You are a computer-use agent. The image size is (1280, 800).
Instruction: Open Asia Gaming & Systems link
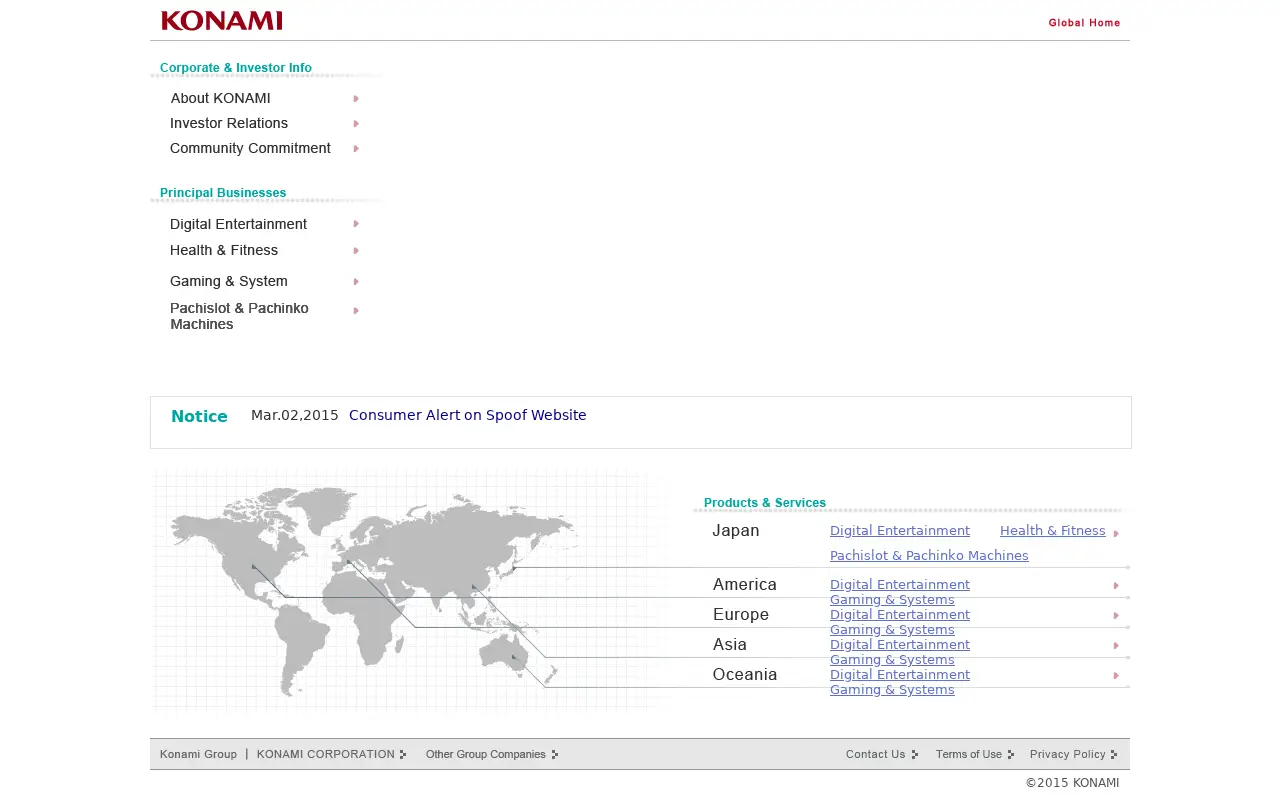pyautogui.click(x=892, y=660)
